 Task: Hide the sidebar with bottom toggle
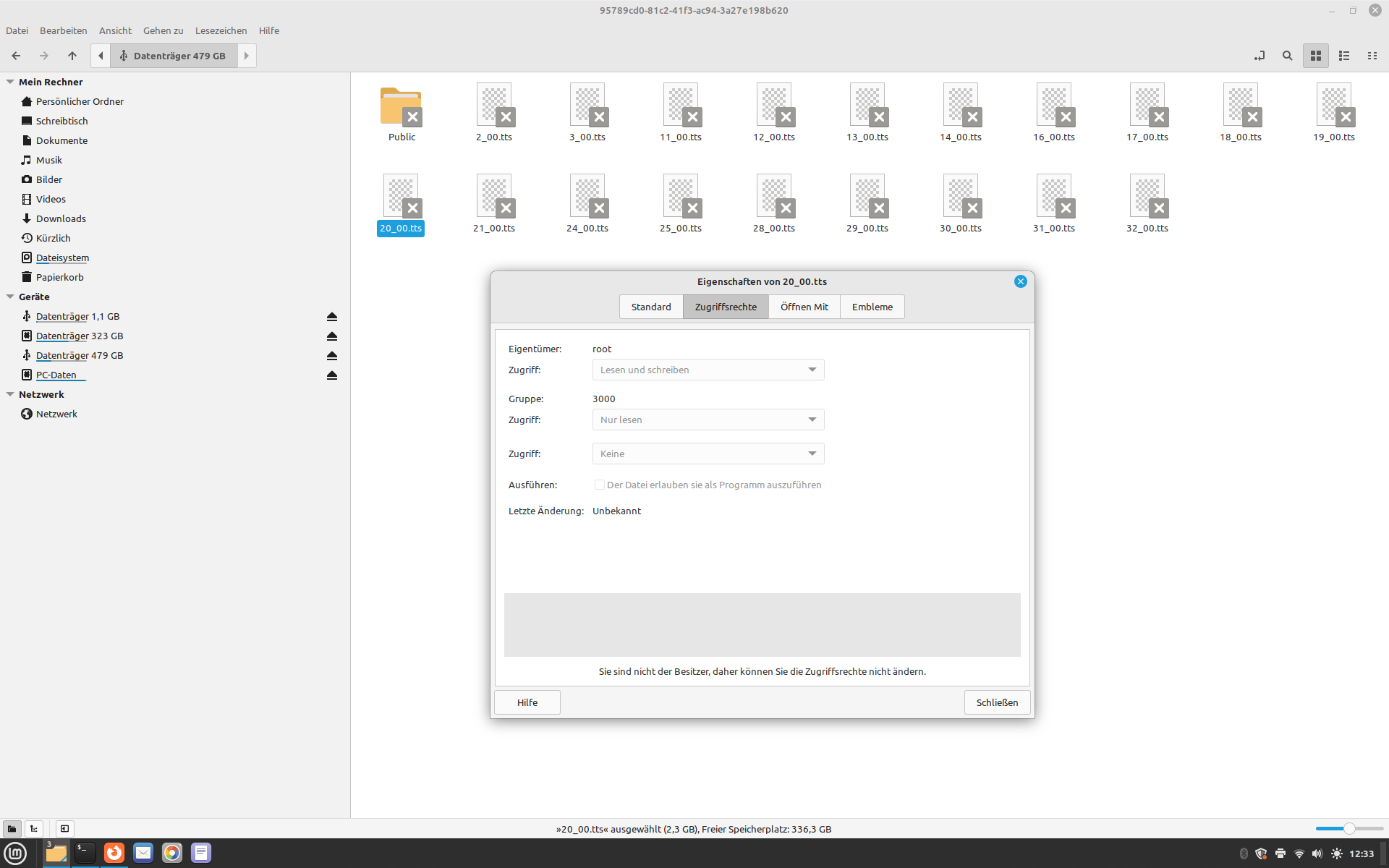coord(64,829)
